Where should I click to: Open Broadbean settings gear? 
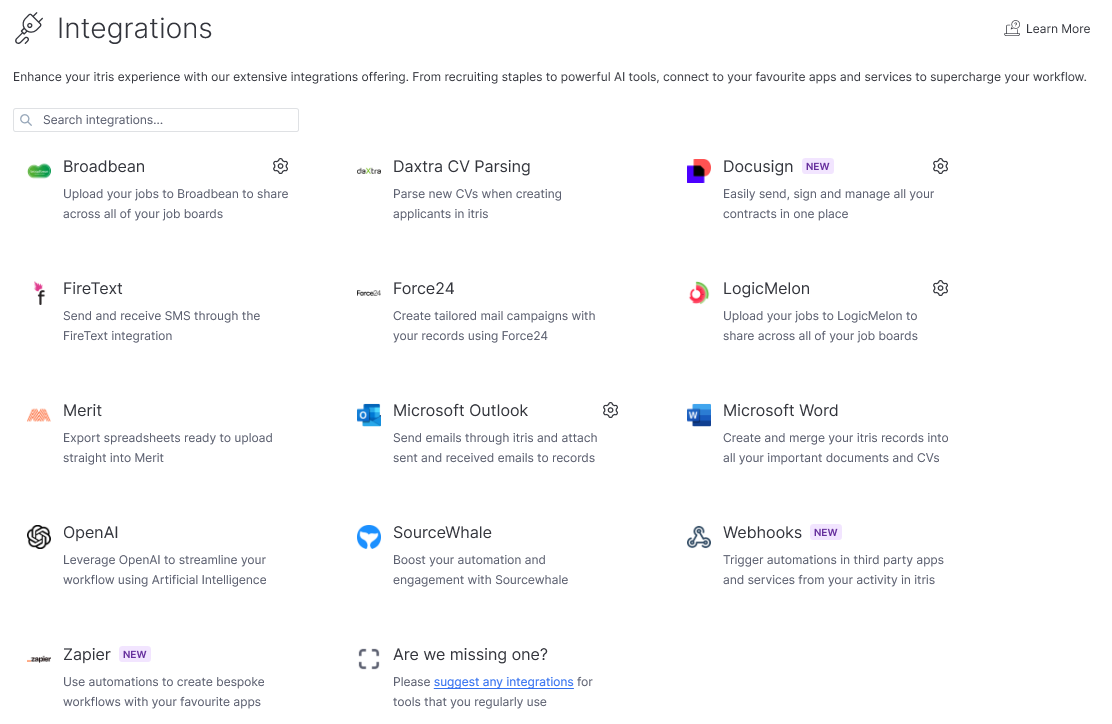[x=280, y=166]
